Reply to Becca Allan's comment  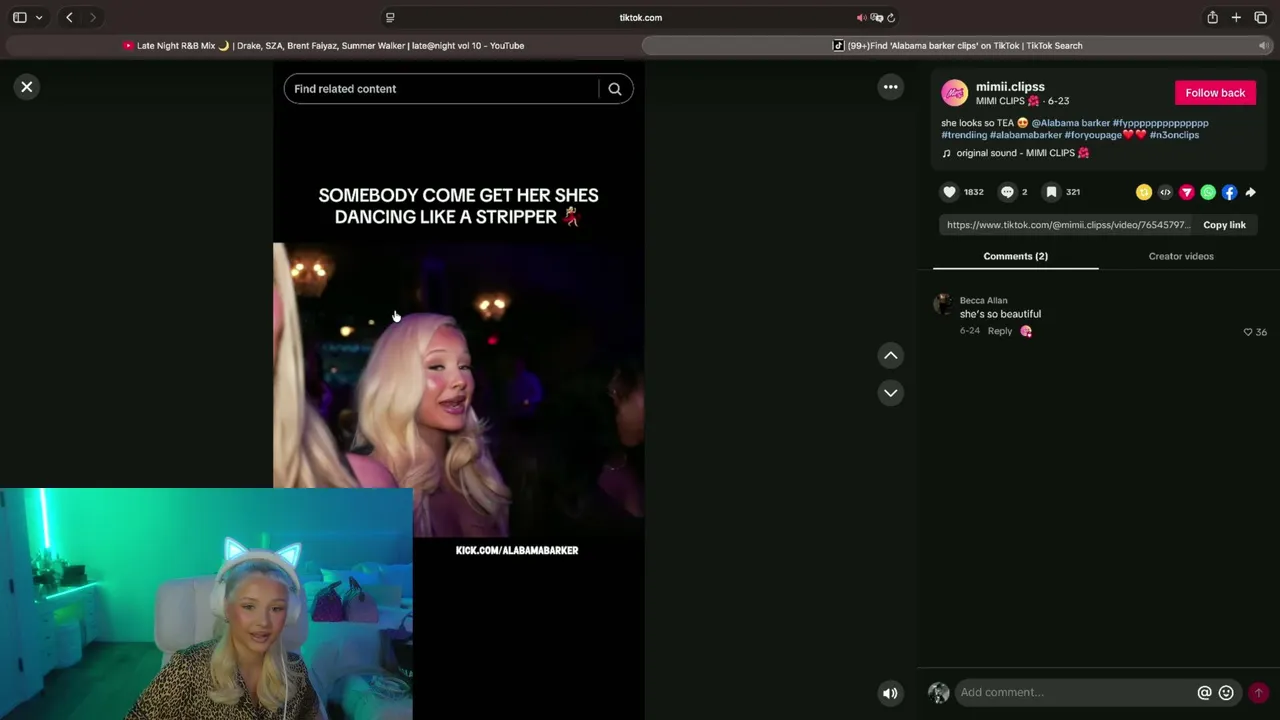pyautogui.click(x=1000, y=331)
